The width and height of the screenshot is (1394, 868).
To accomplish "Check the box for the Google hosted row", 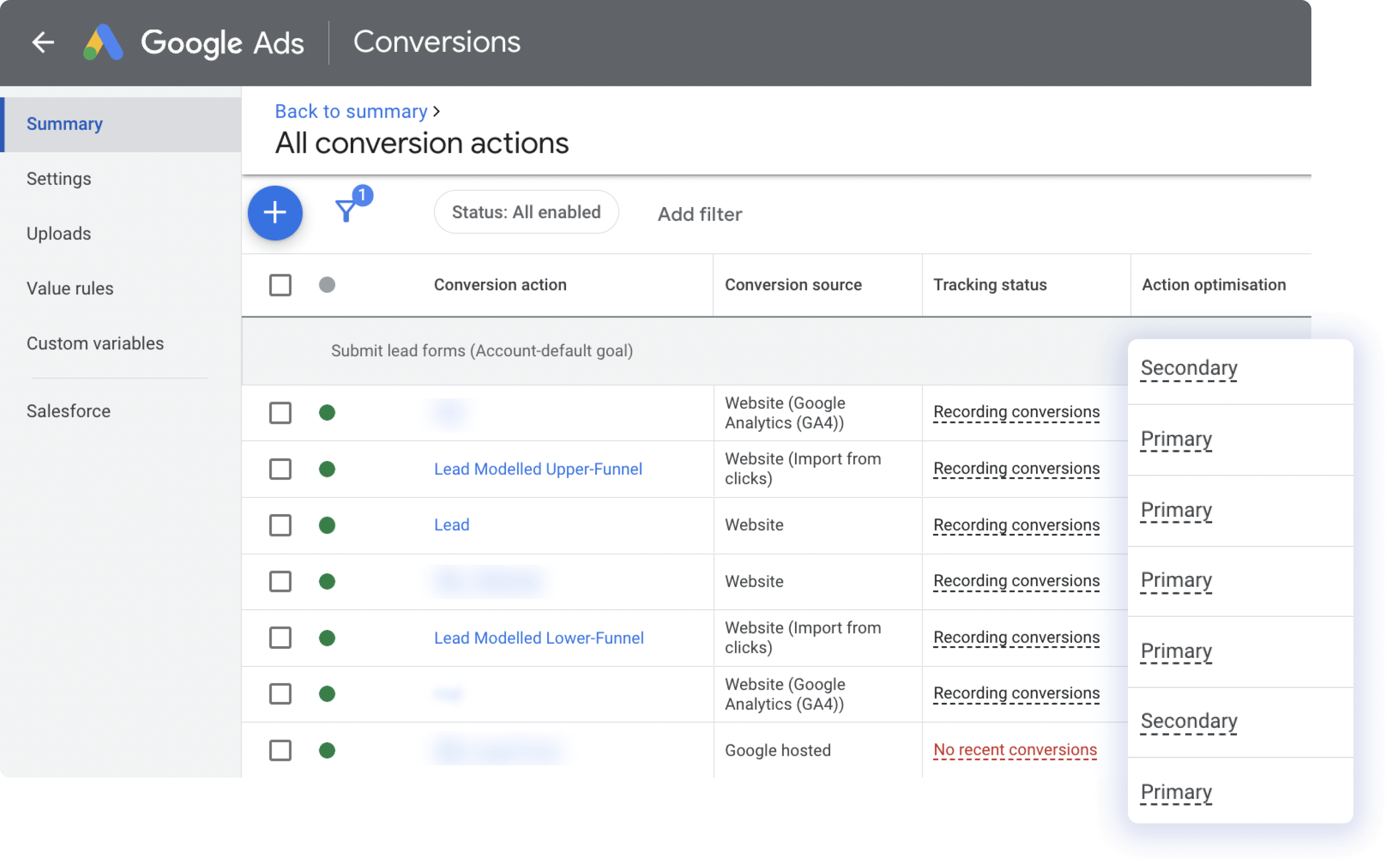I will [280, 750].
